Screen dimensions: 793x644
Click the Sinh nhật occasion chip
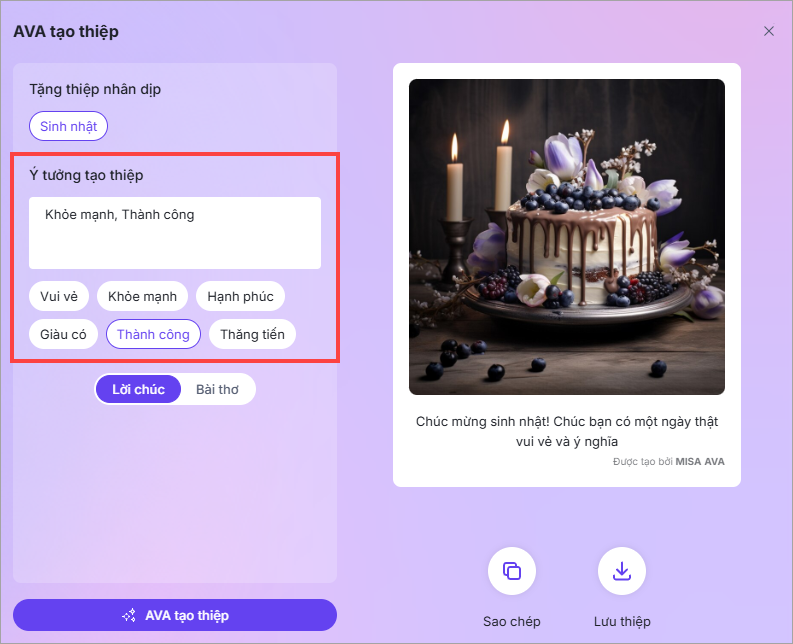coord(68,126)
